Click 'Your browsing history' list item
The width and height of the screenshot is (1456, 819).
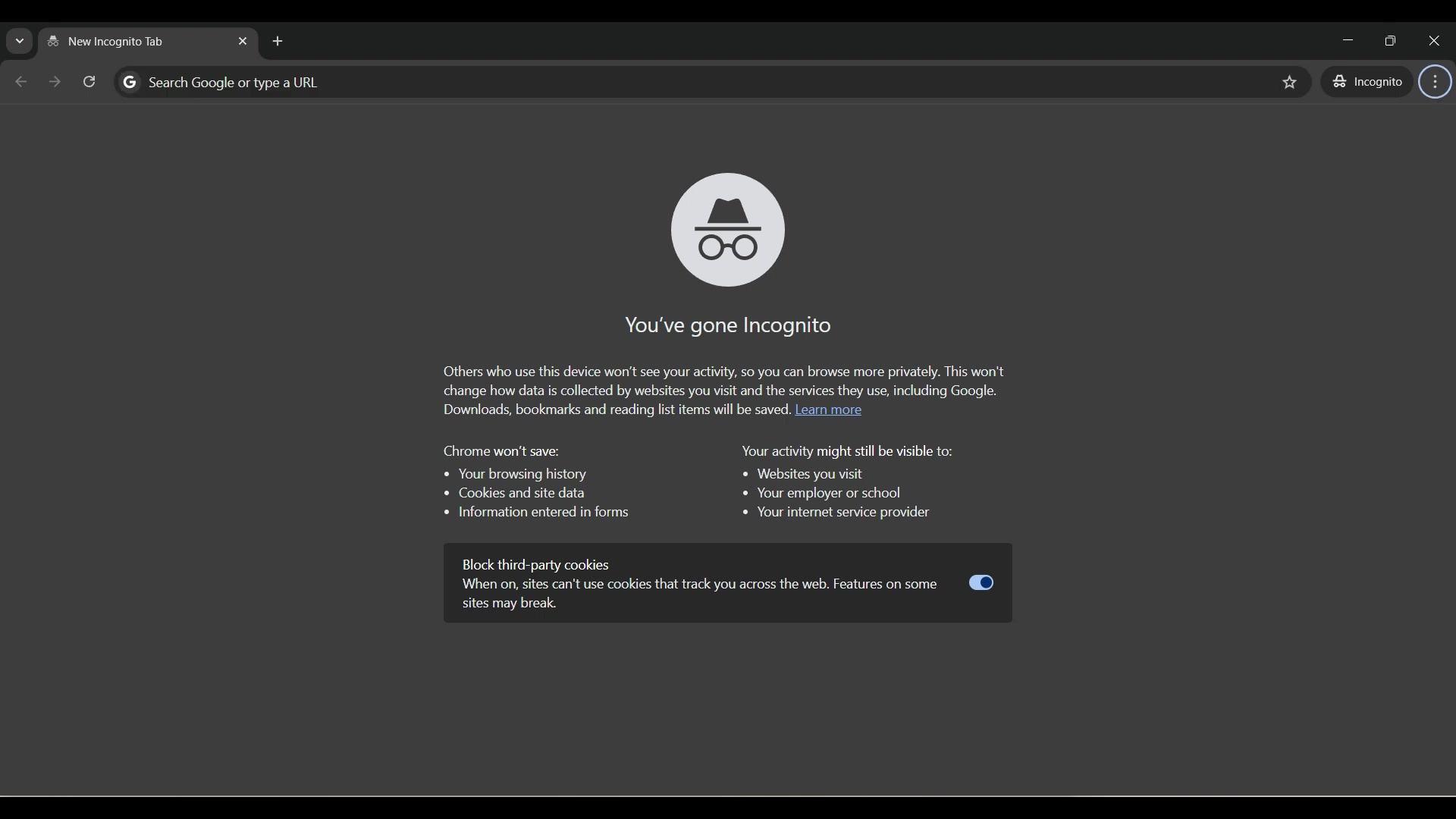click(522, 475)
